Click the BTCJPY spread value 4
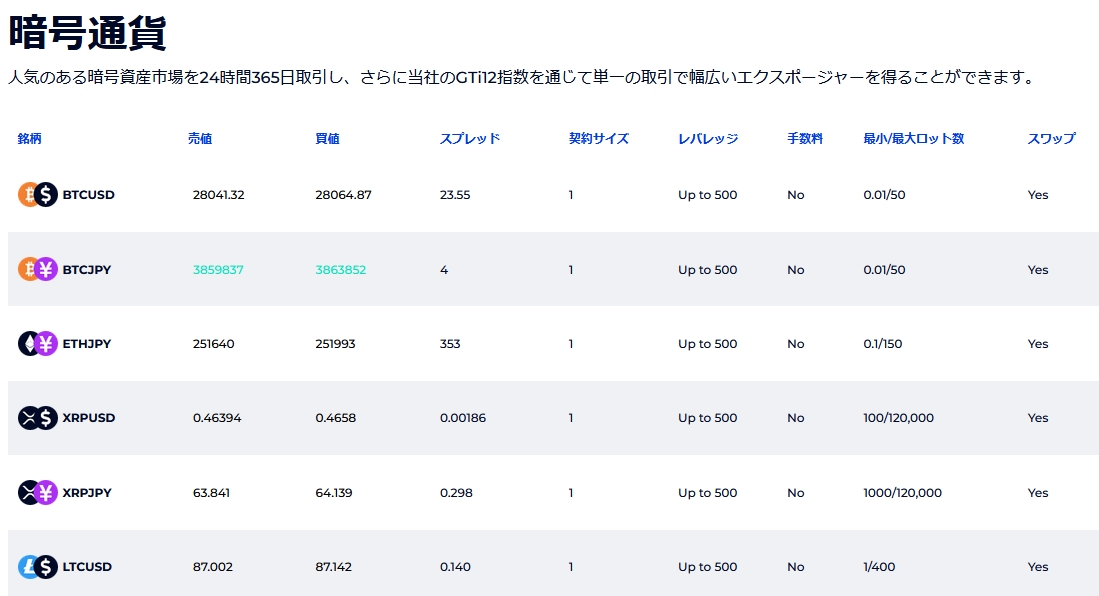The height and width of the screenshot is (596, 1099). pos(444,270)
